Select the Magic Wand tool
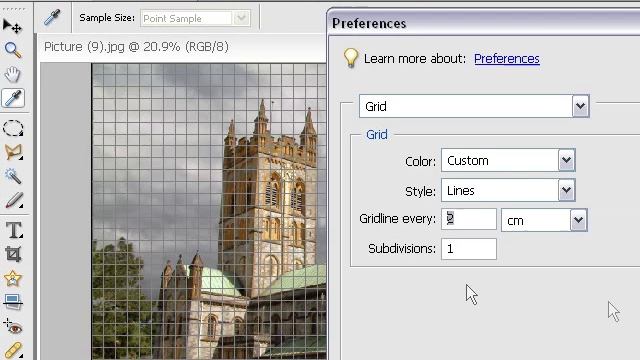The height and width of the screenshot is (360, 640). coord(13,176)
